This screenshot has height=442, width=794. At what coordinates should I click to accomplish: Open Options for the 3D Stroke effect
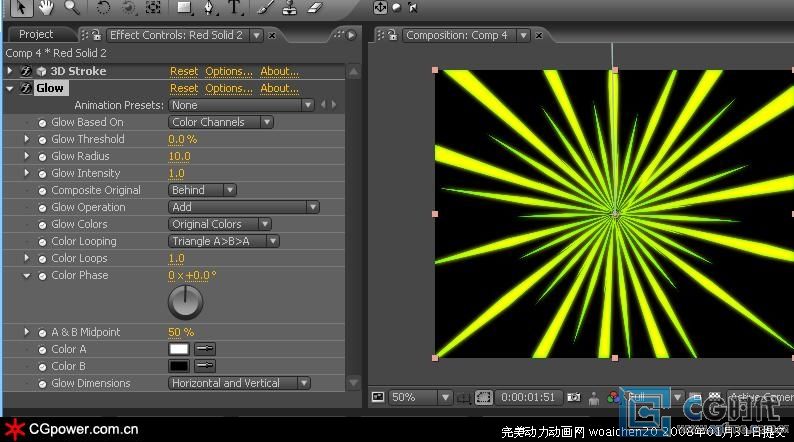(228, 71)
